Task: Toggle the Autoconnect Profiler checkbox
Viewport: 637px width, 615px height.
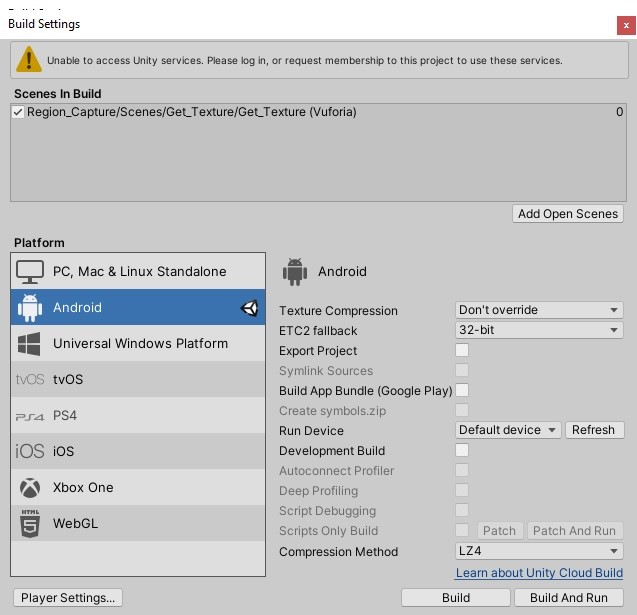Action: click(x=462, y=470)
